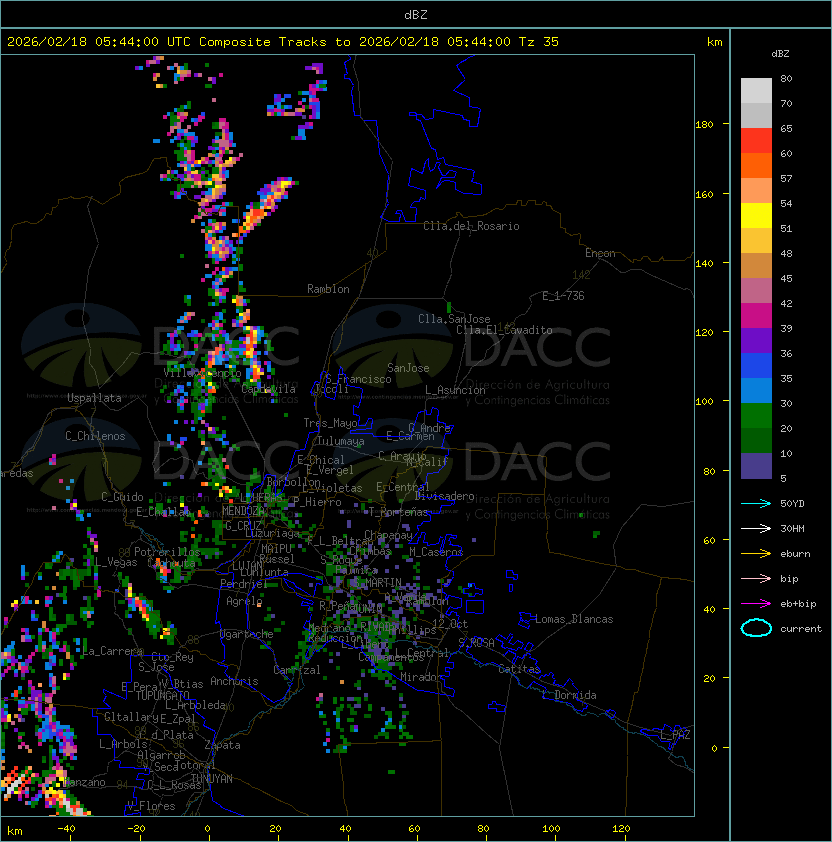Screen dimensions: 832x842
Task: Click the 'Tres_Mayo' map label
Action: pyautogui.click(x=330, y=423)
